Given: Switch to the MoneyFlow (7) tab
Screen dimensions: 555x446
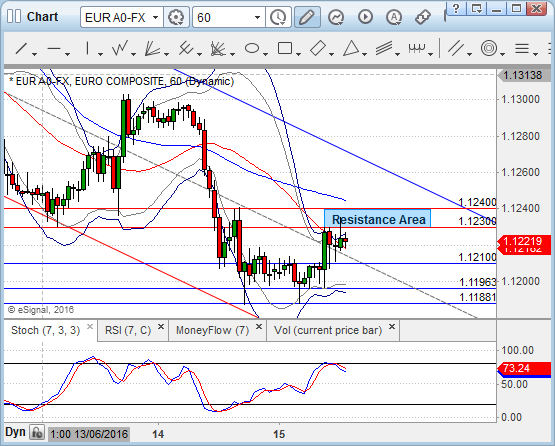Looking at the screenshot, I should pos(212,330).
